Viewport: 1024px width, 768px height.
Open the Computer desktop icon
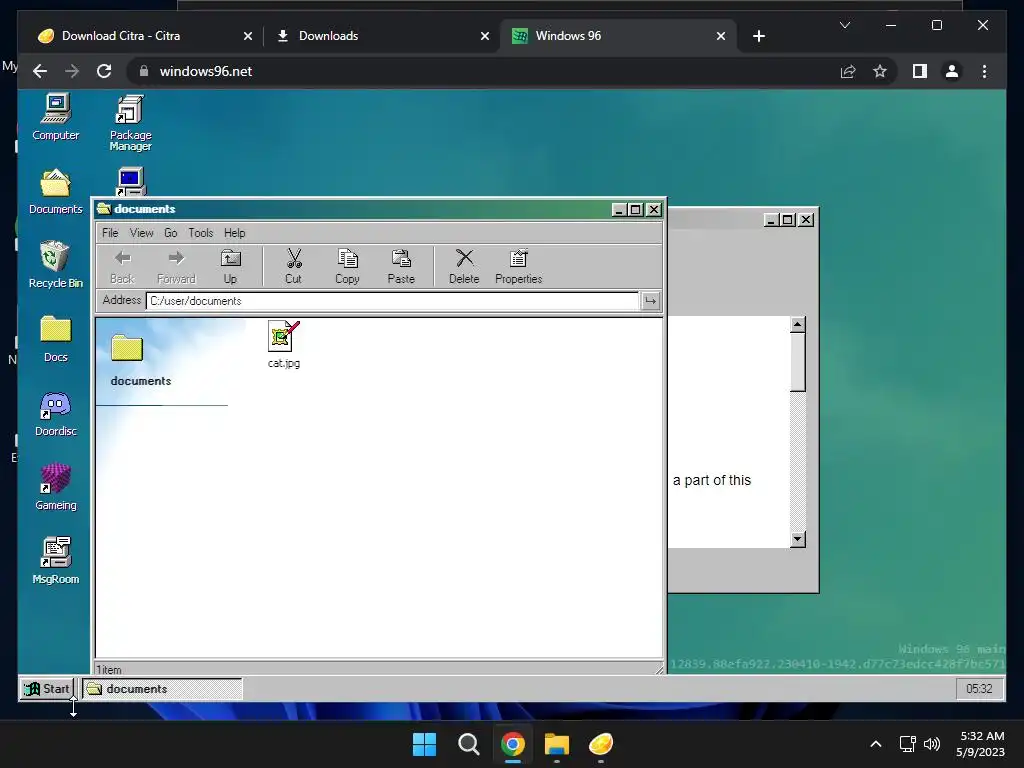(56, 118)
